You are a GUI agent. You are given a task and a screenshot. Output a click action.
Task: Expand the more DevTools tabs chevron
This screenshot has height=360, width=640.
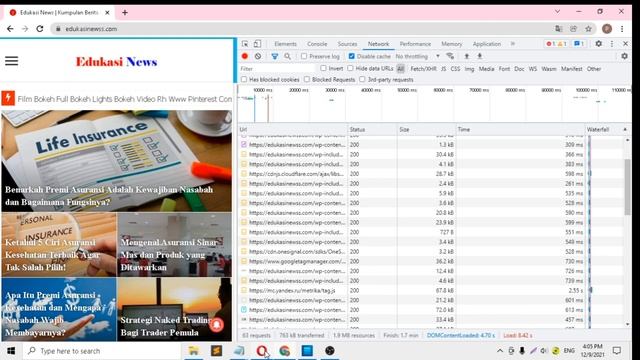513,44
